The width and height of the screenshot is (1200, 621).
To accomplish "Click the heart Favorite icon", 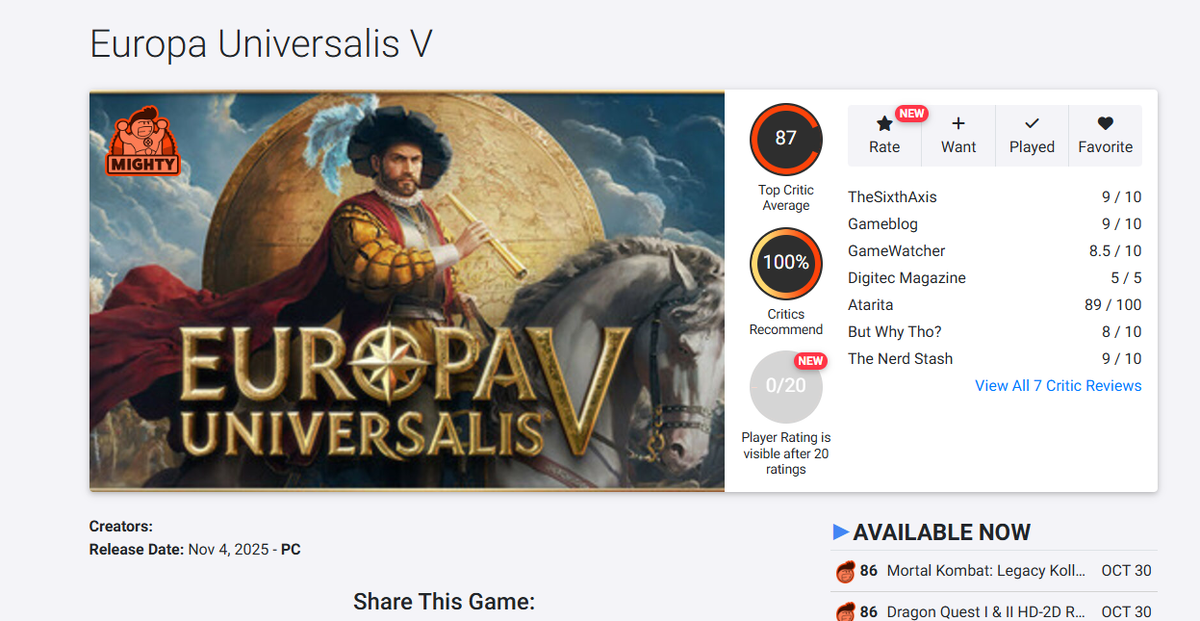I will coord(1105,124).
